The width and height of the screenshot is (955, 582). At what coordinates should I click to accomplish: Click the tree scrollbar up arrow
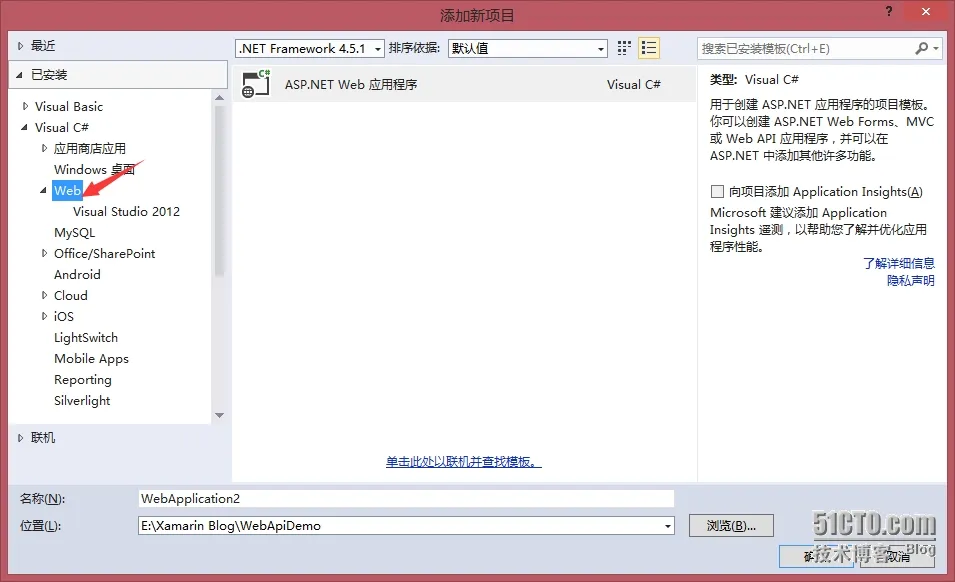[219, 98]
